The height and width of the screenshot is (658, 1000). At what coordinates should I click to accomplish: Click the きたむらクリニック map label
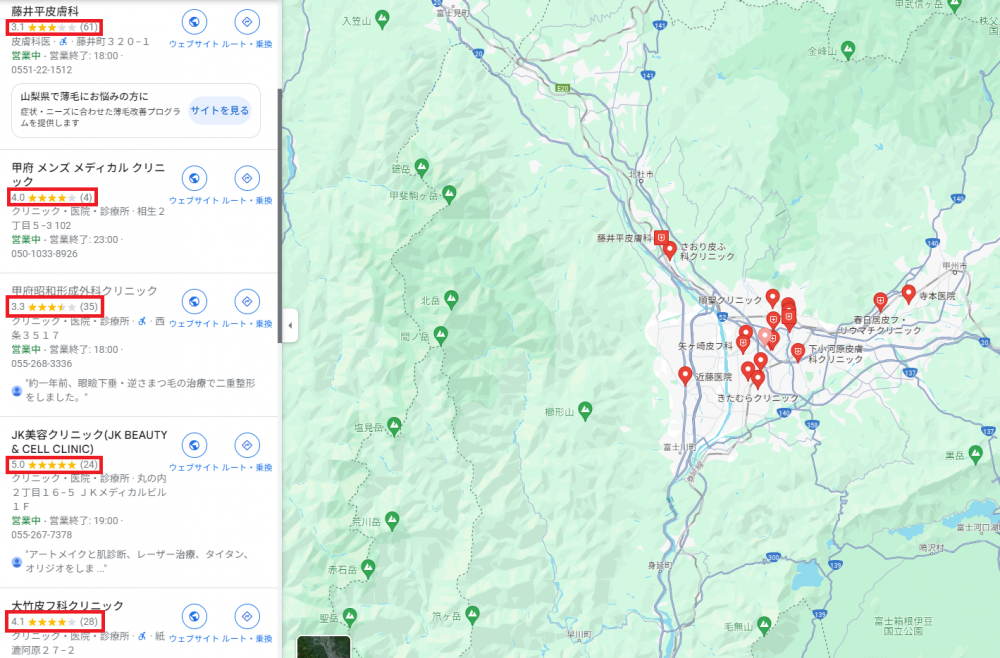[757, 398]
